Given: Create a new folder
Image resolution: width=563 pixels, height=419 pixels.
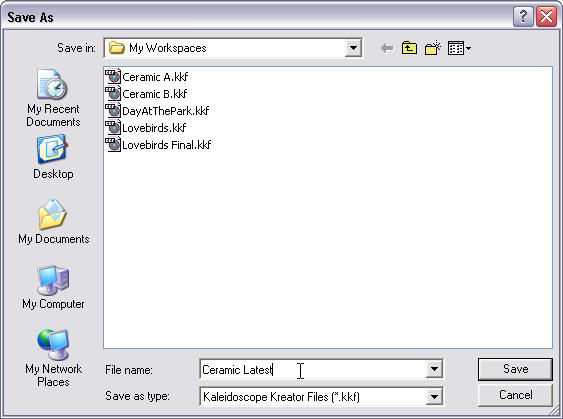Looking at the screenshot, I should pyautogui.click(x=433, y=48).
